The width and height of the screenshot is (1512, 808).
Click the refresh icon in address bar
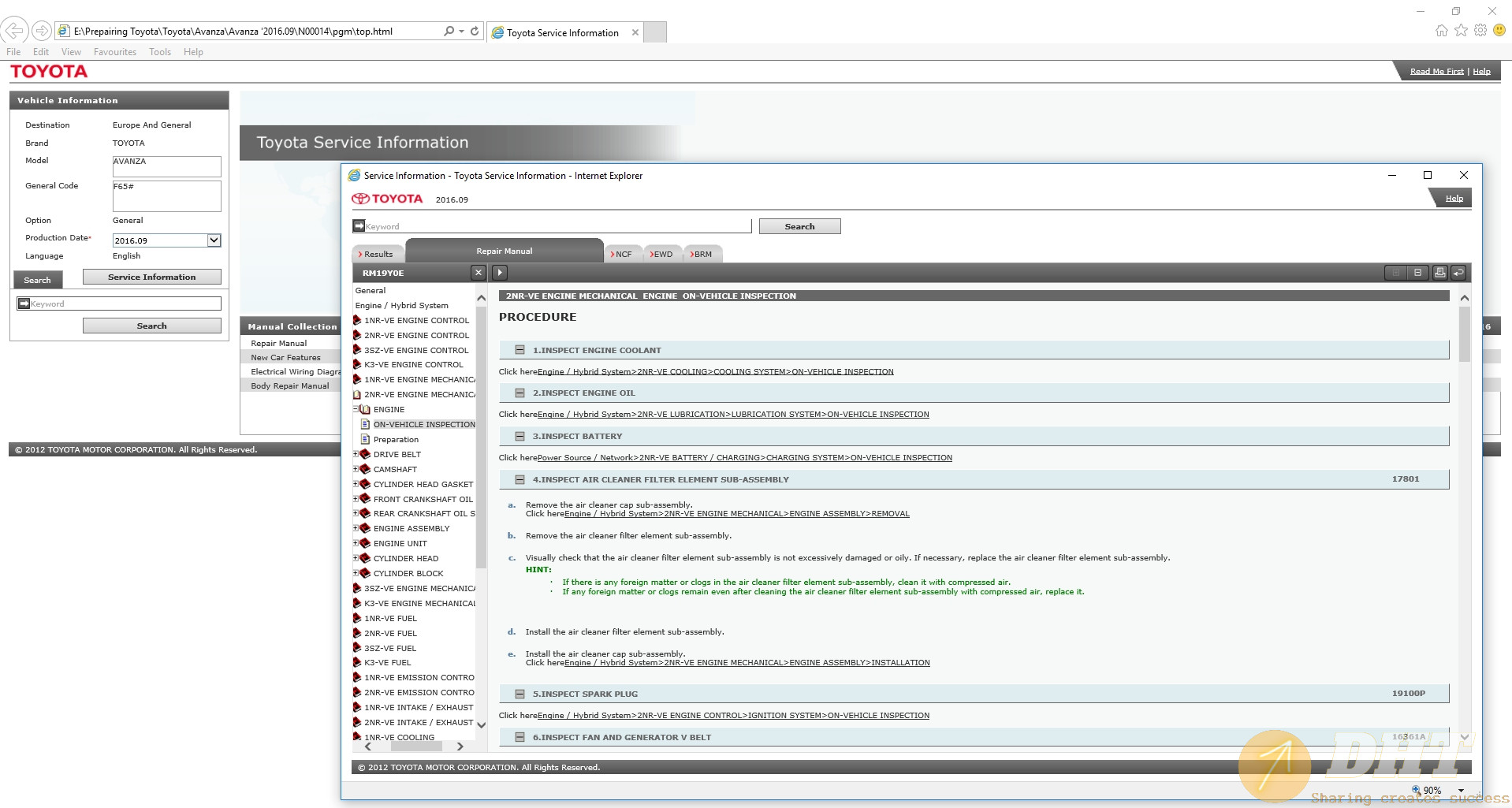pyautogui.click(x=475, y=31)
